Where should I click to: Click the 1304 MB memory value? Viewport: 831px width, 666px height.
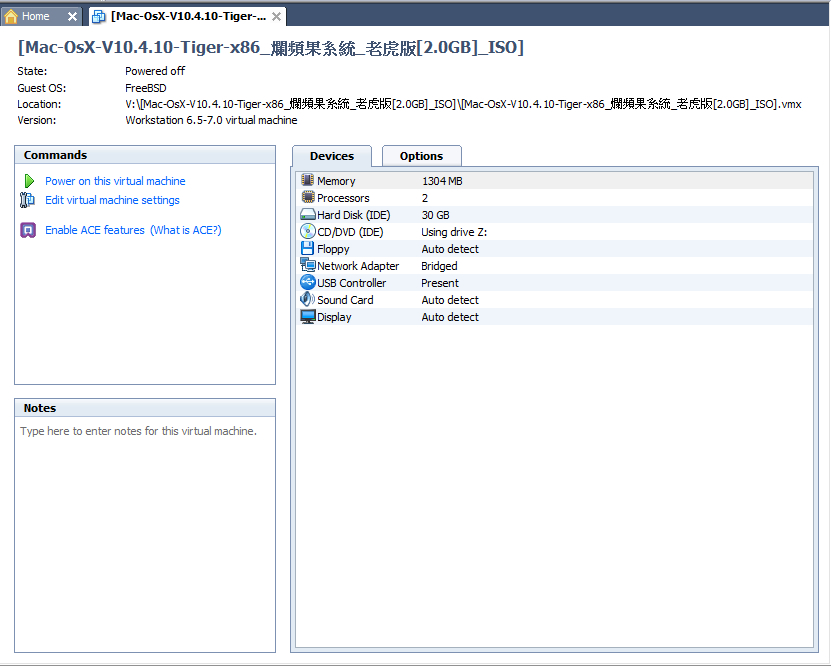(442, 181)
